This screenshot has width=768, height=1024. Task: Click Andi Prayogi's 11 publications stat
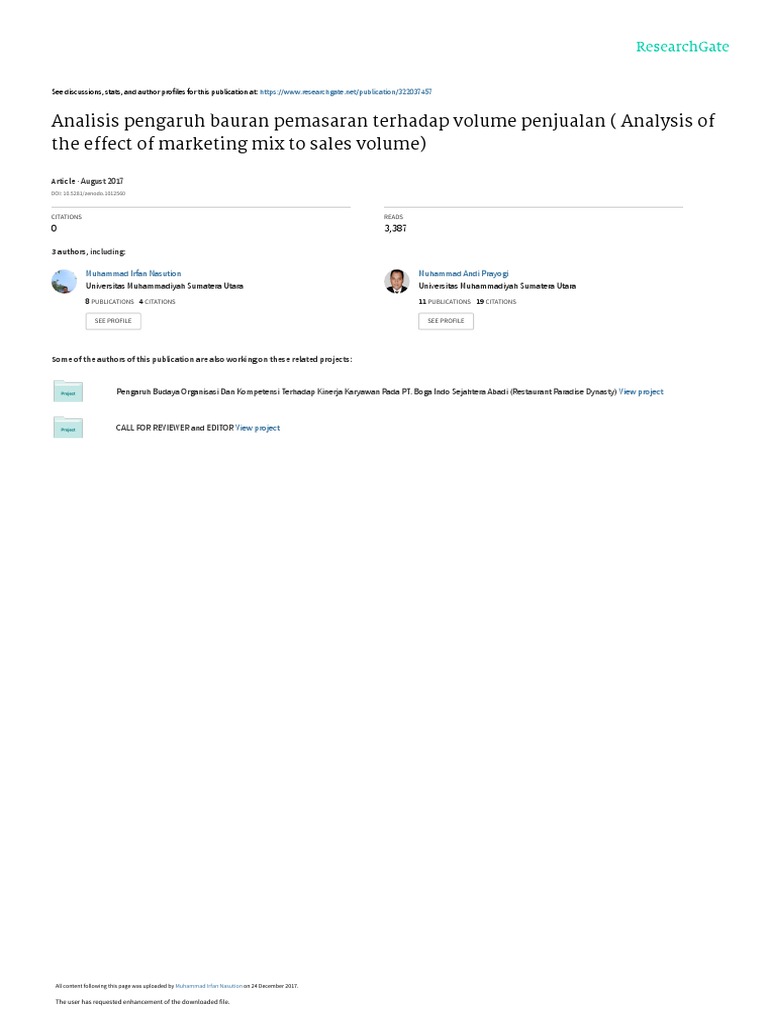pyautogui.click(x=444, y=301)
